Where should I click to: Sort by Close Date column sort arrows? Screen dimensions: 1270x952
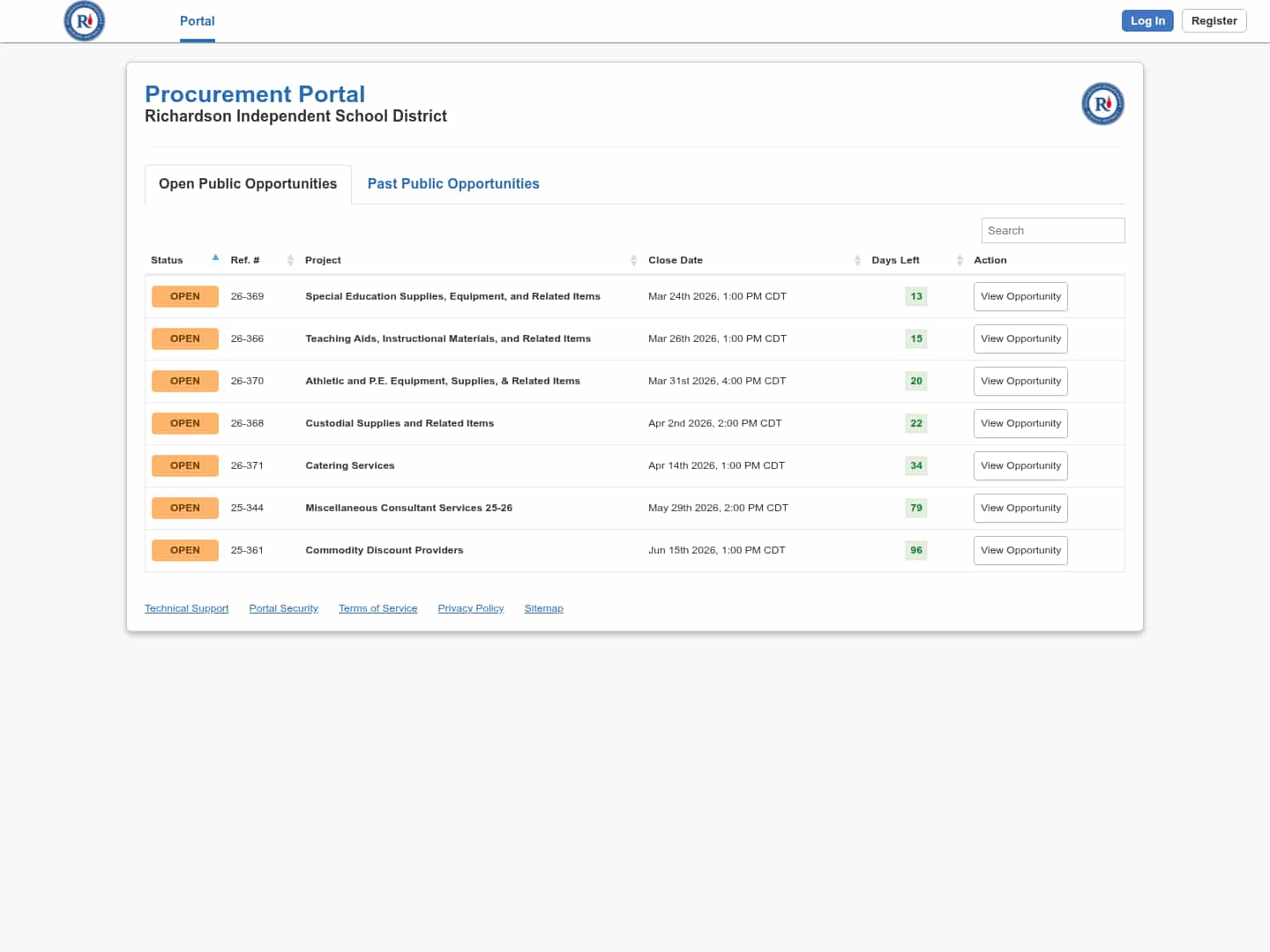click(857, 260)
